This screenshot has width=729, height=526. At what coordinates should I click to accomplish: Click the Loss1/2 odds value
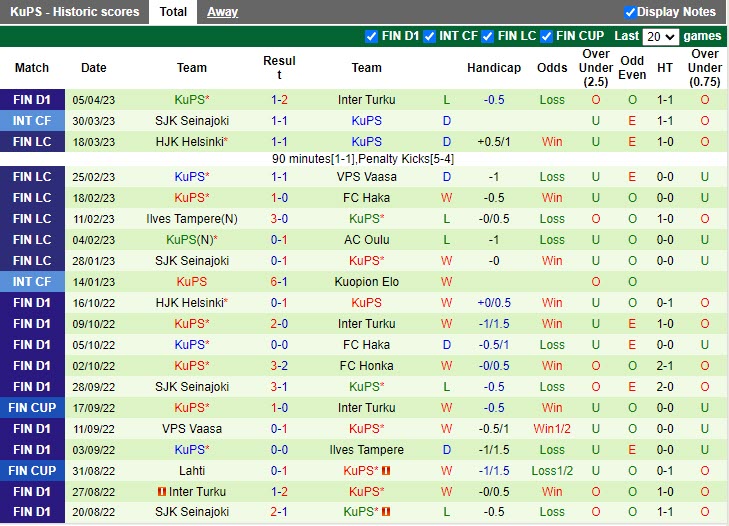(552, 471)
